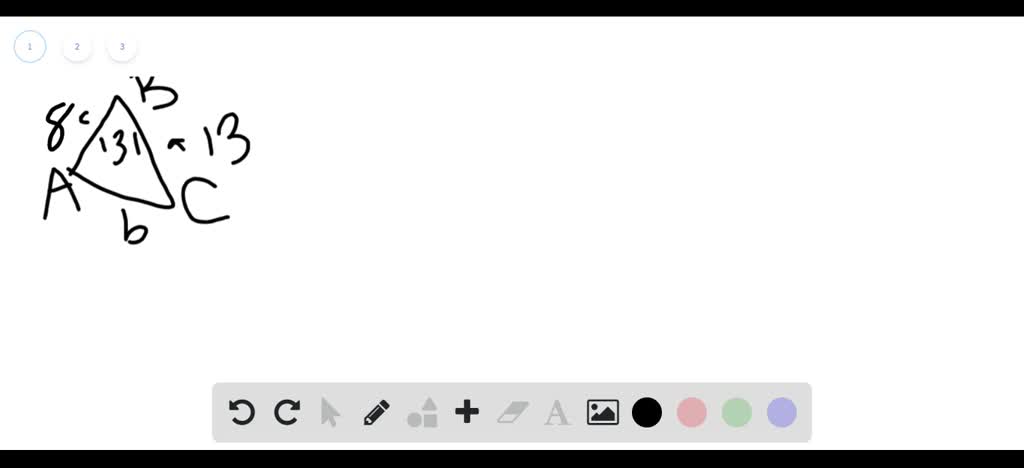Image resolution: width=1024 pixels, height=468 pixels.
Task: Click the handwritten number 13 on the canvas
Action: (x=227, y=138)
